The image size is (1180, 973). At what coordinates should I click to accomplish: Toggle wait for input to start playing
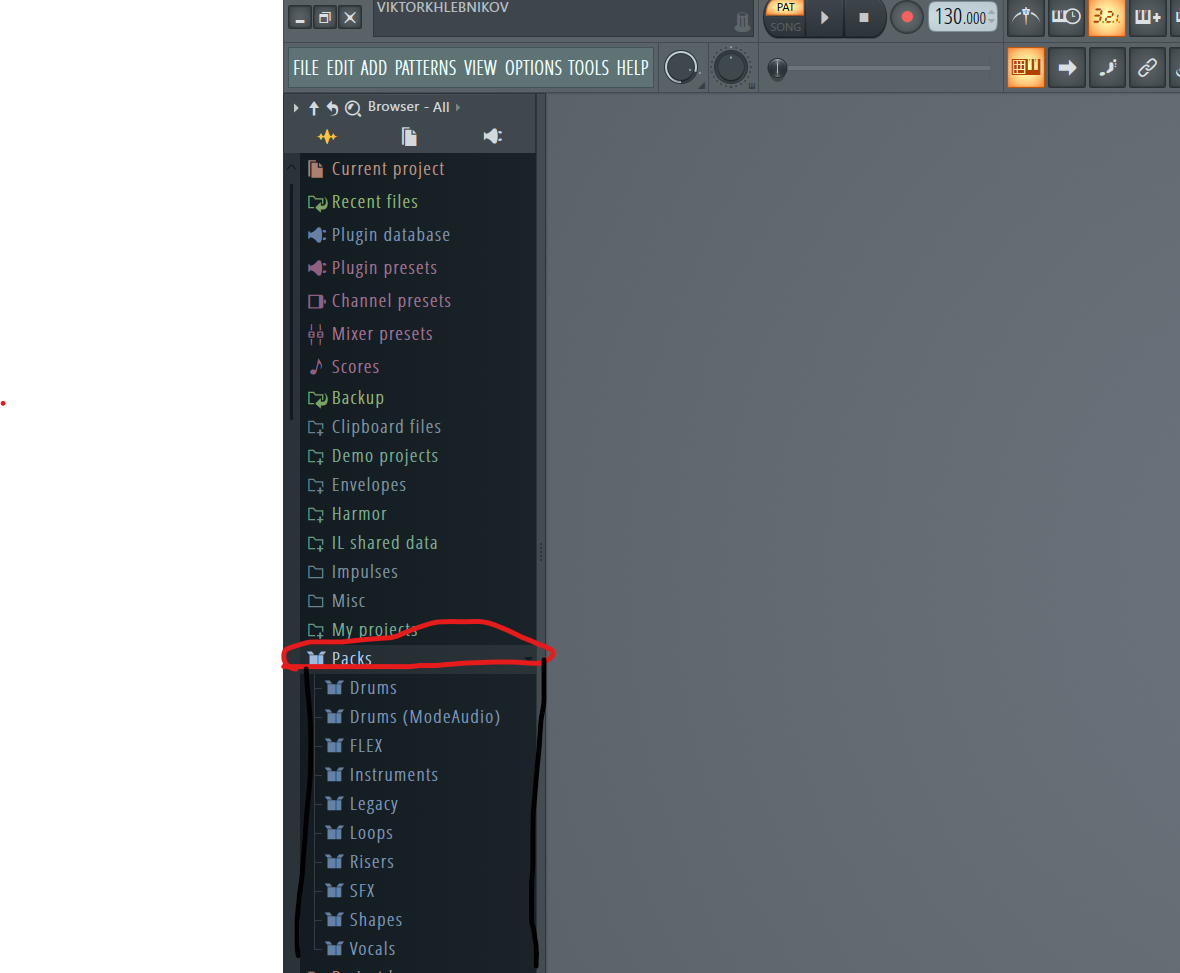pyautogui.click(x=1066, y=17)
